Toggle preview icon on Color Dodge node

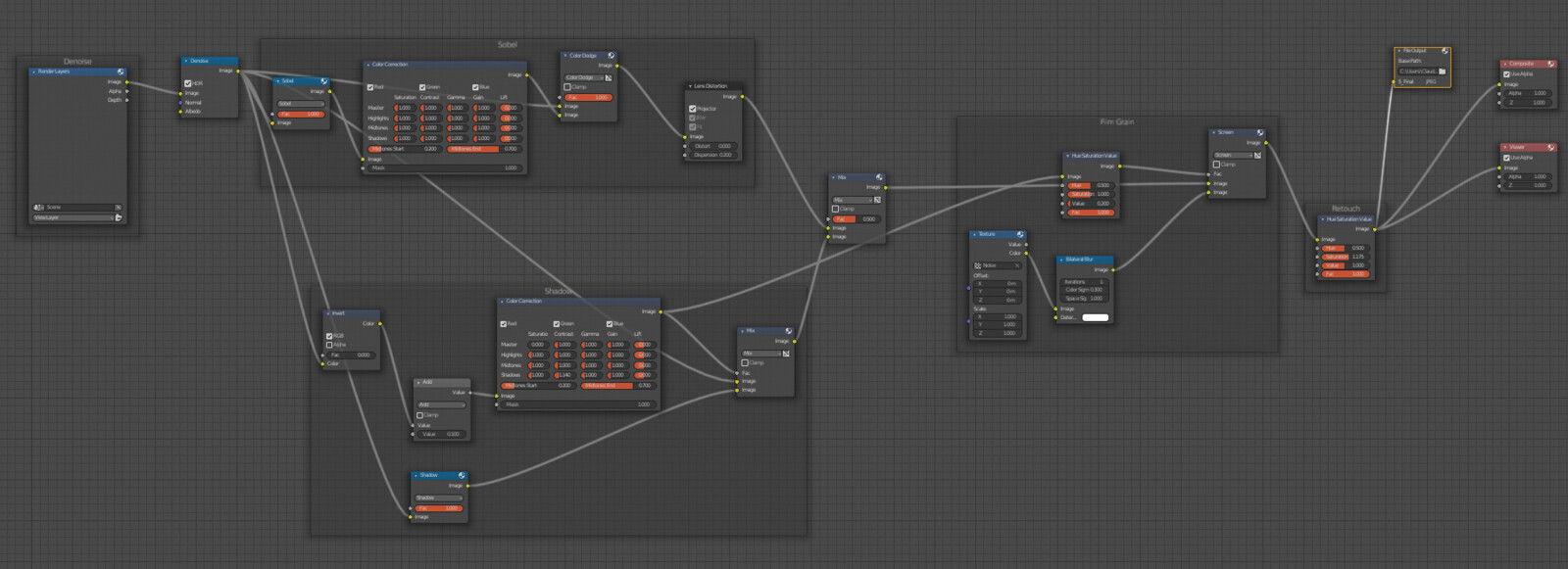point(611,56)
